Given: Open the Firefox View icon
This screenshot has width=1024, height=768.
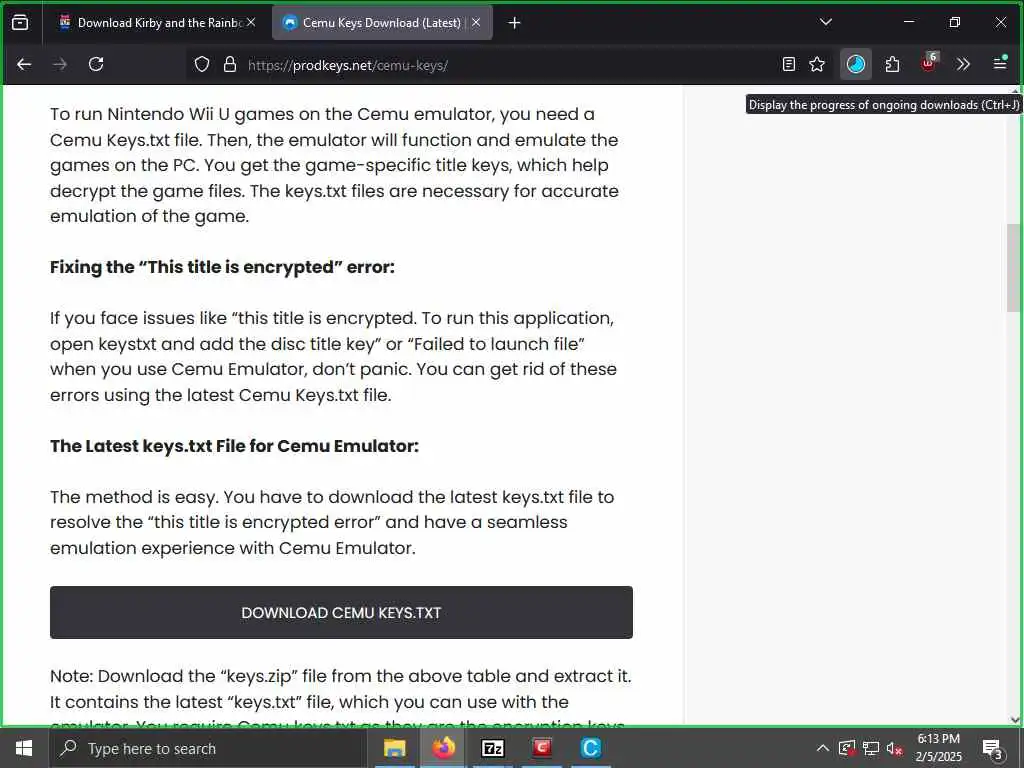Looking at the screenshot, I should click(x=20, y=23).
